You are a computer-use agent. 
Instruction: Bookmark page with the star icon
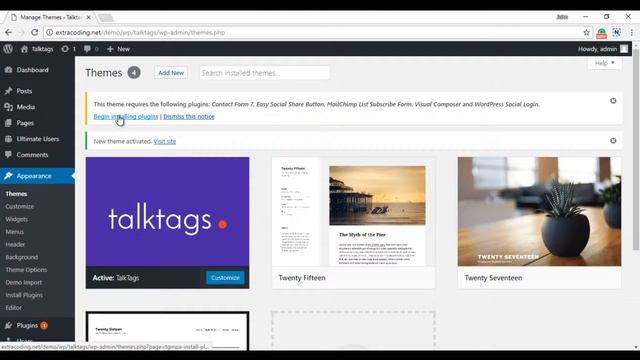pos(587,32)
